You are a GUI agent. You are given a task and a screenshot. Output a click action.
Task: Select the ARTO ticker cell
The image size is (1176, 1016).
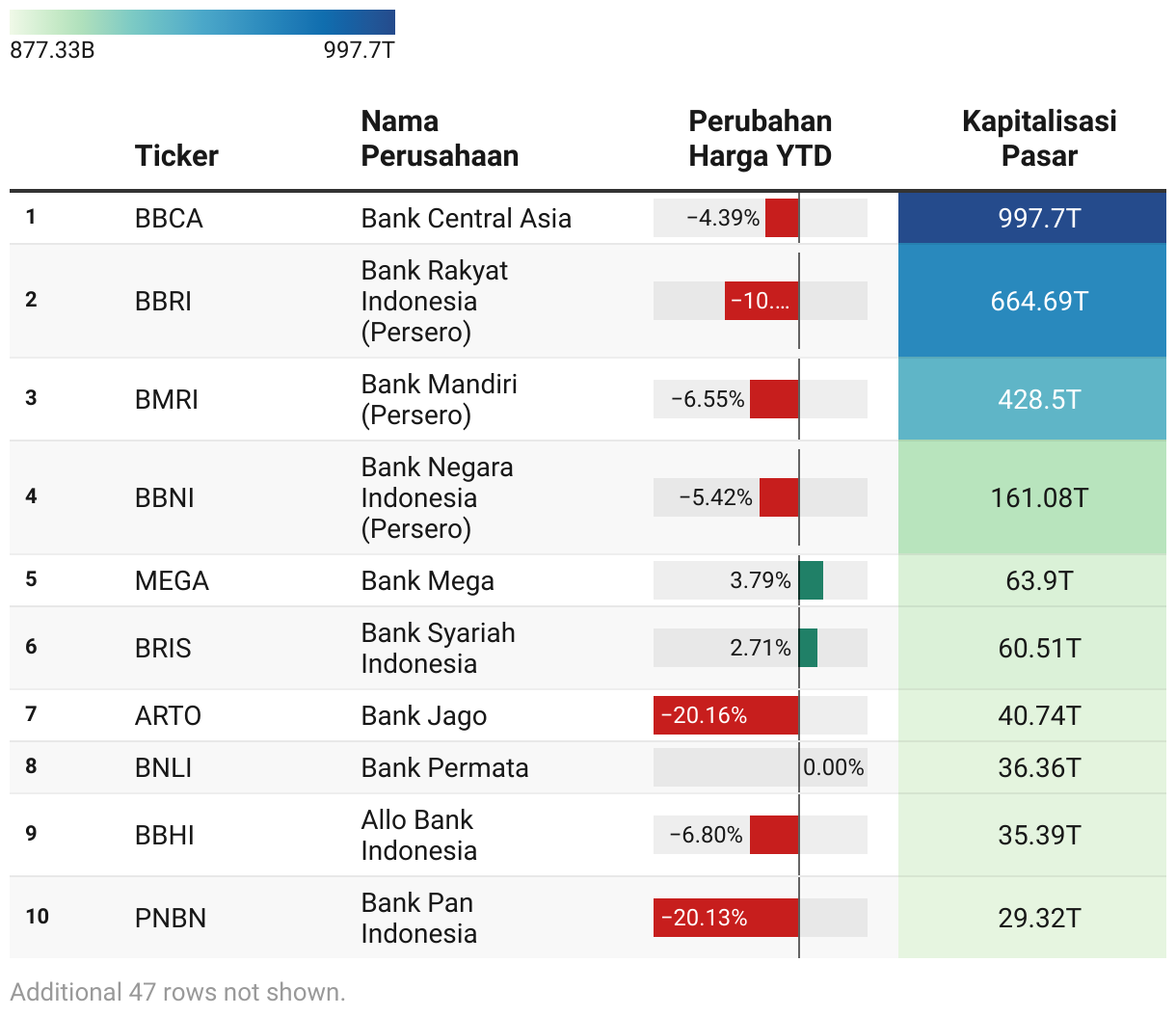coord(168,716)
